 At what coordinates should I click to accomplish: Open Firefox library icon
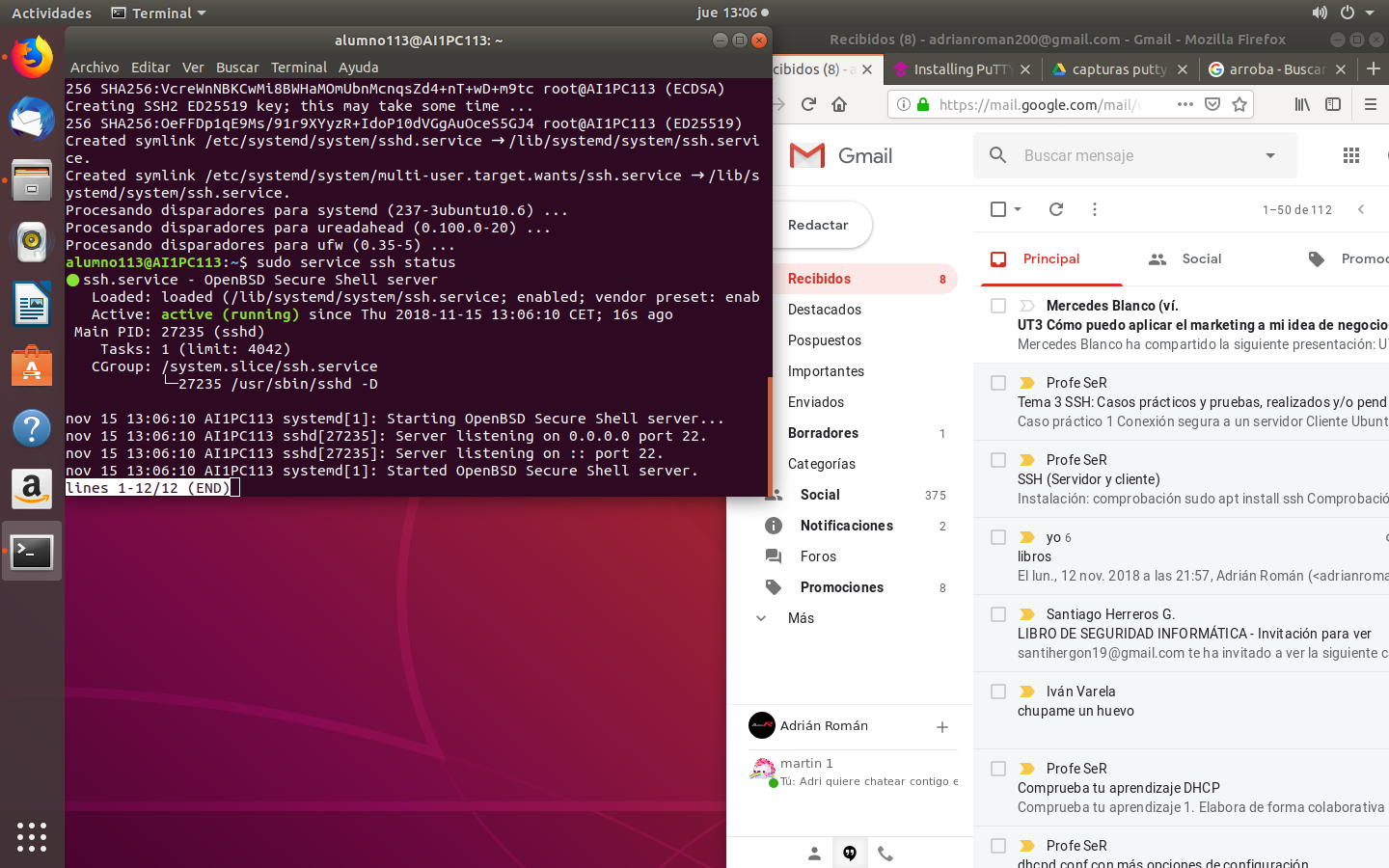pyautogui.click(x=1302, y=104)
